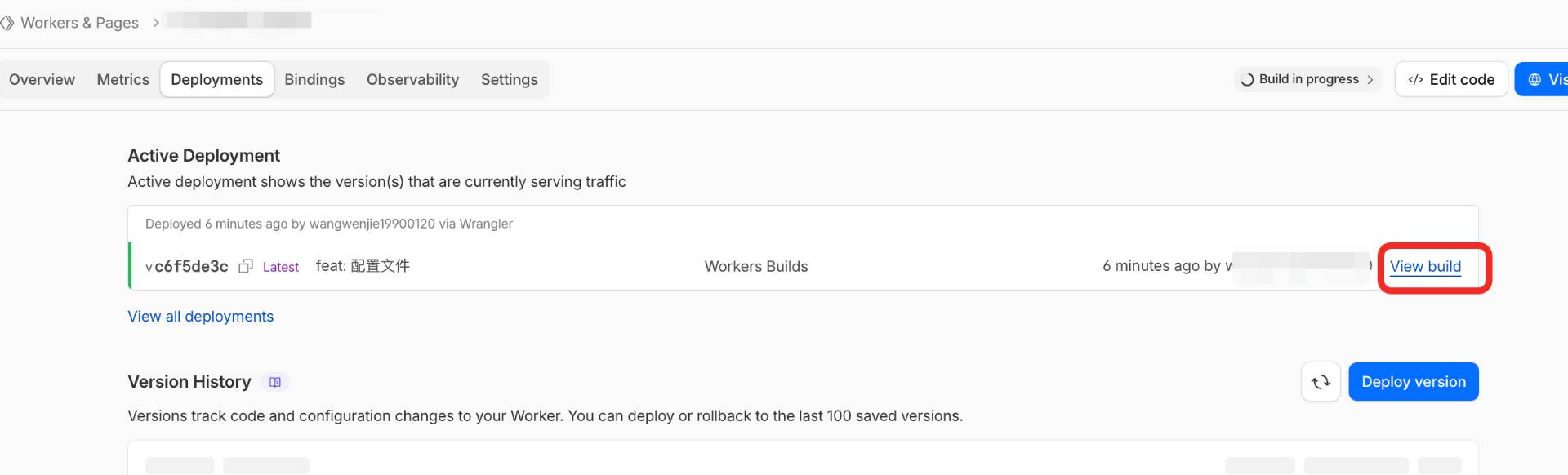Open the Observability tab

click(x=412, y=80)
